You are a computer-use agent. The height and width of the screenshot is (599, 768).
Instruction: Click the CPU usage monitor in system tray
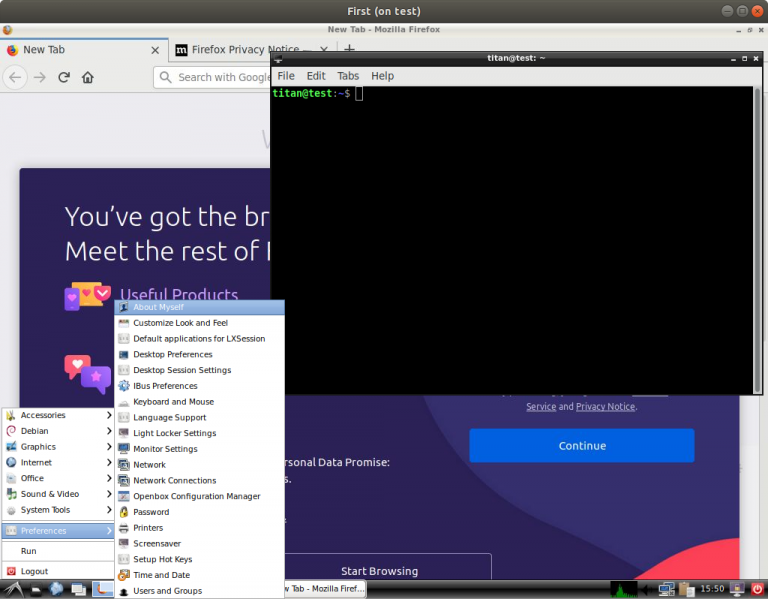[x=624, y=589]
